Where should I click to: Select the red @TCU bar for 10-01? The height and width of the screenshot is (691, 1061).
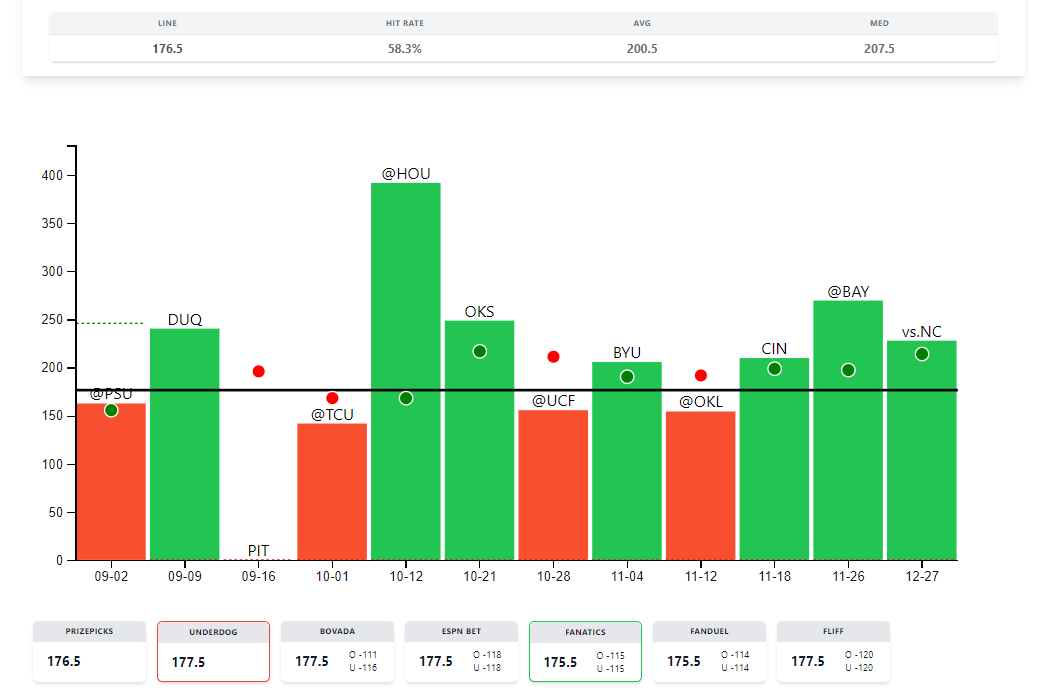tap(332, 492)
